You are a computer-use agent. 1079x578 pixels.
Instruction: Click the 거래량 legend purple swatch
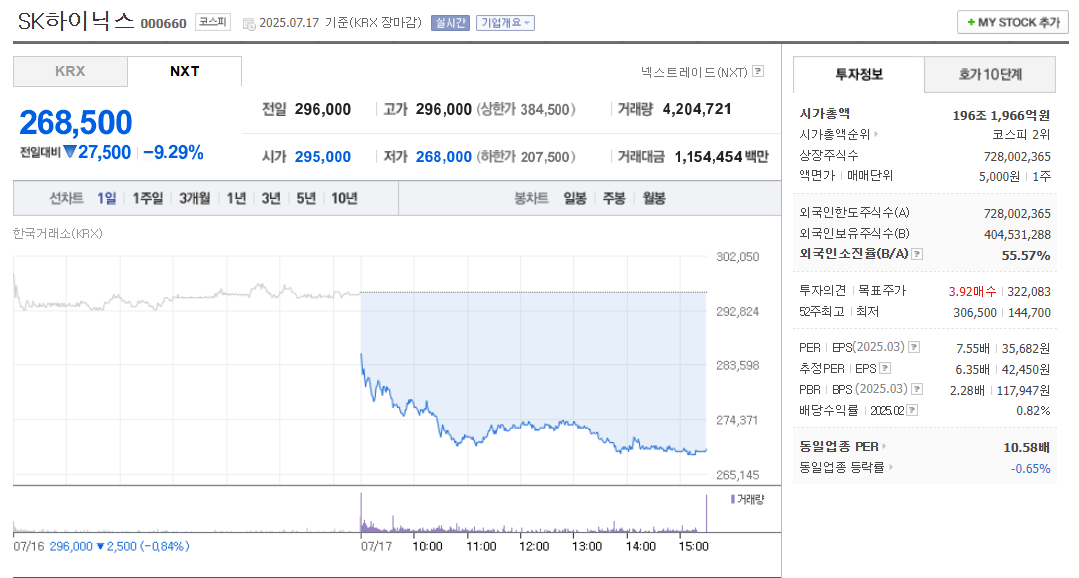pos(733,499)
